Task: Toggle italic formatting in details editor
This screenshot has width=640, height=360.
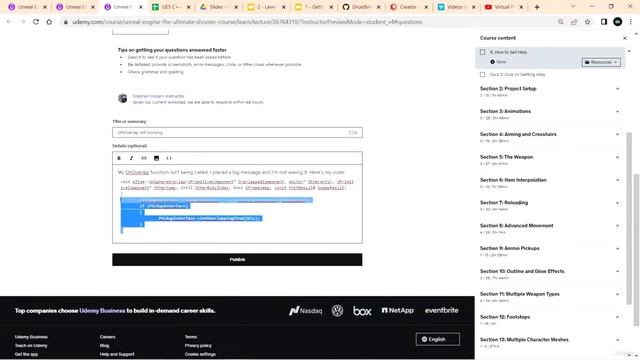Action: 131,158
